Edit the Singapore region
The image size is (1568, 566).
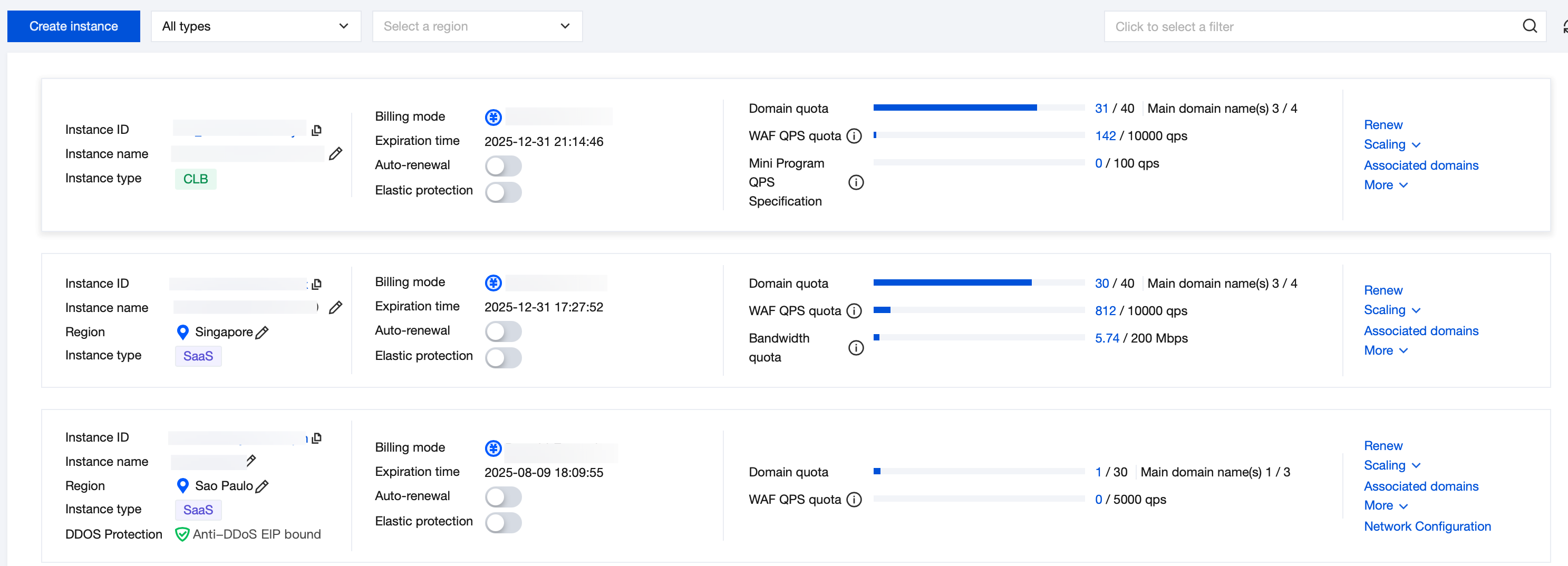[263, 333]
